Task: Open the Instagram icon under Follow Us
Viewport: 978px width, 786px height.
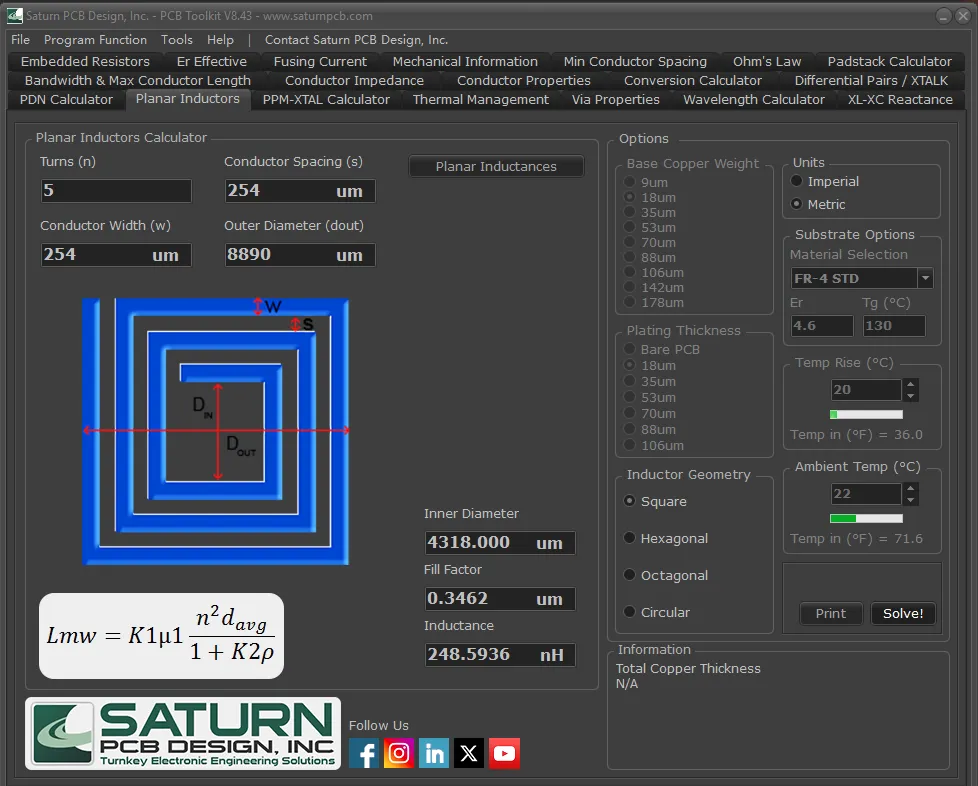Action: pos(399,753)
